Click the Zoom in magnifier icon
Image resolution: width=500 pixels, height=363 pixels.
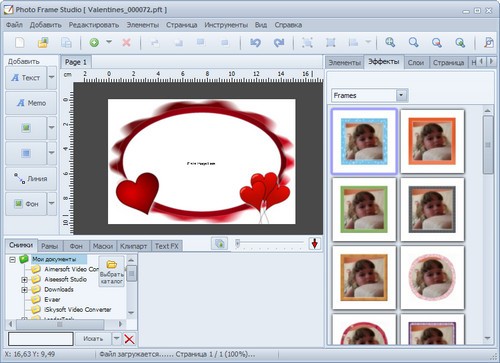point(390,42)
